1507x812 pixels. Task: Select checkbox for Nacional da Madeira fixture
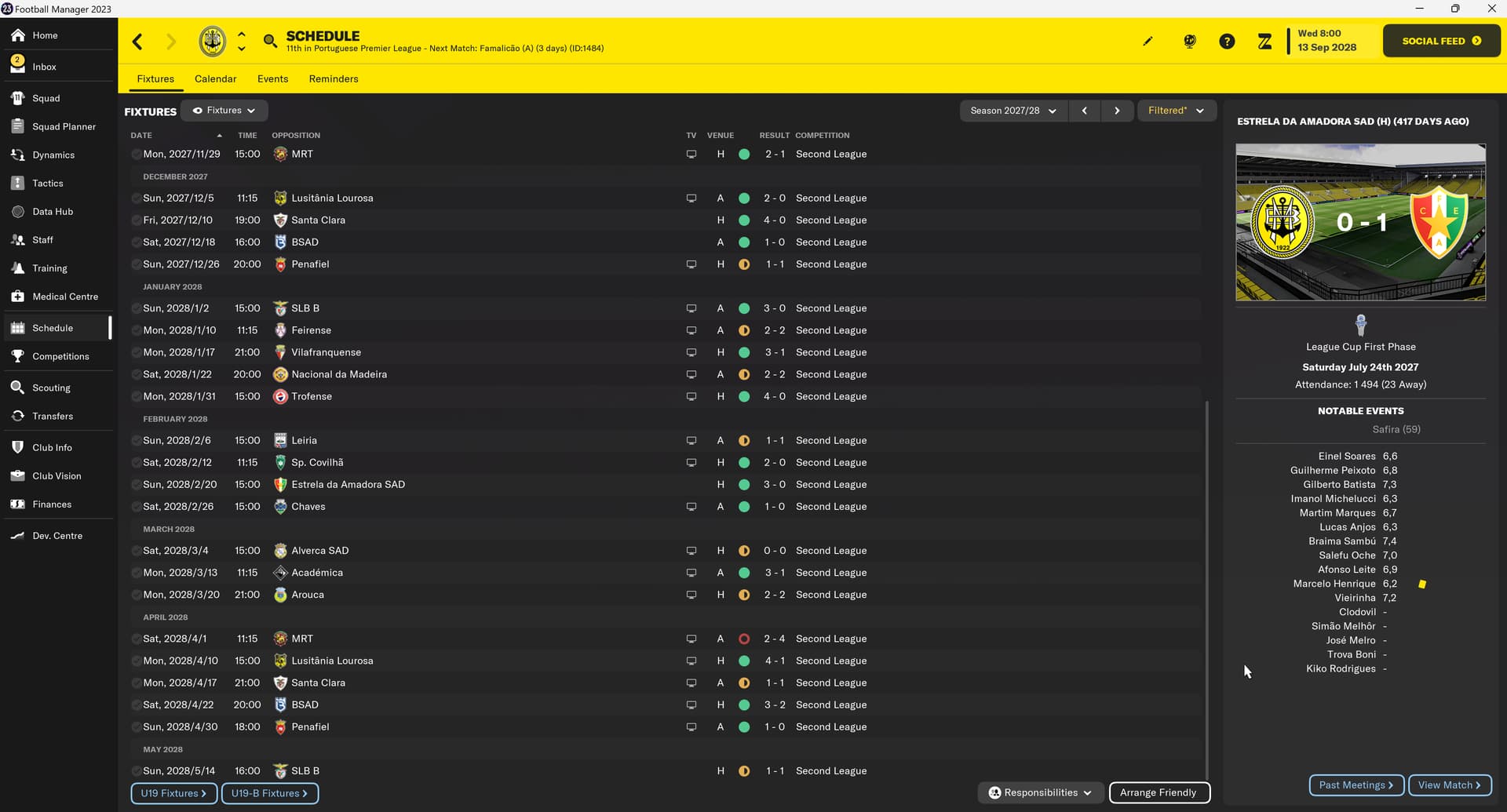[x=137, y=374]
